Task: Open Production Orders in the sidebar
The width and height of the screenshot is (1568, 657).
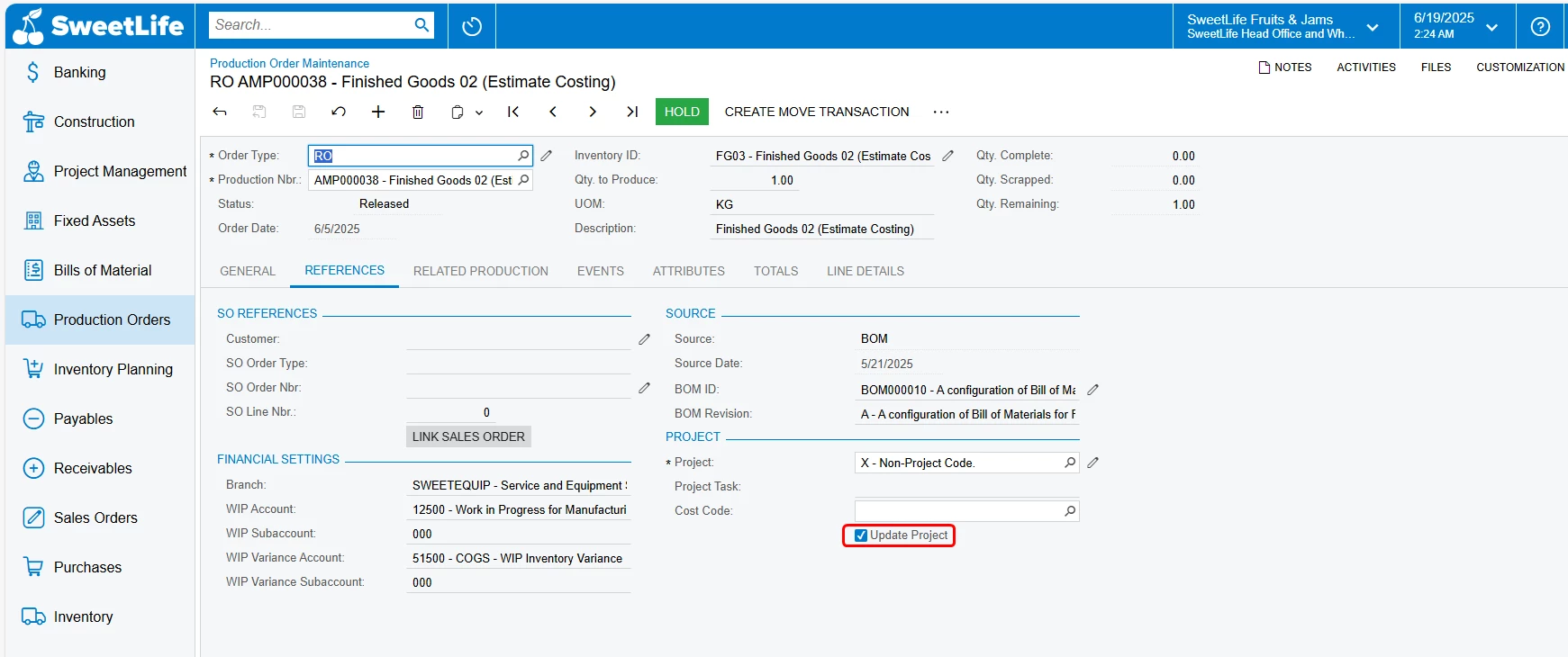Action: point(100,319)
